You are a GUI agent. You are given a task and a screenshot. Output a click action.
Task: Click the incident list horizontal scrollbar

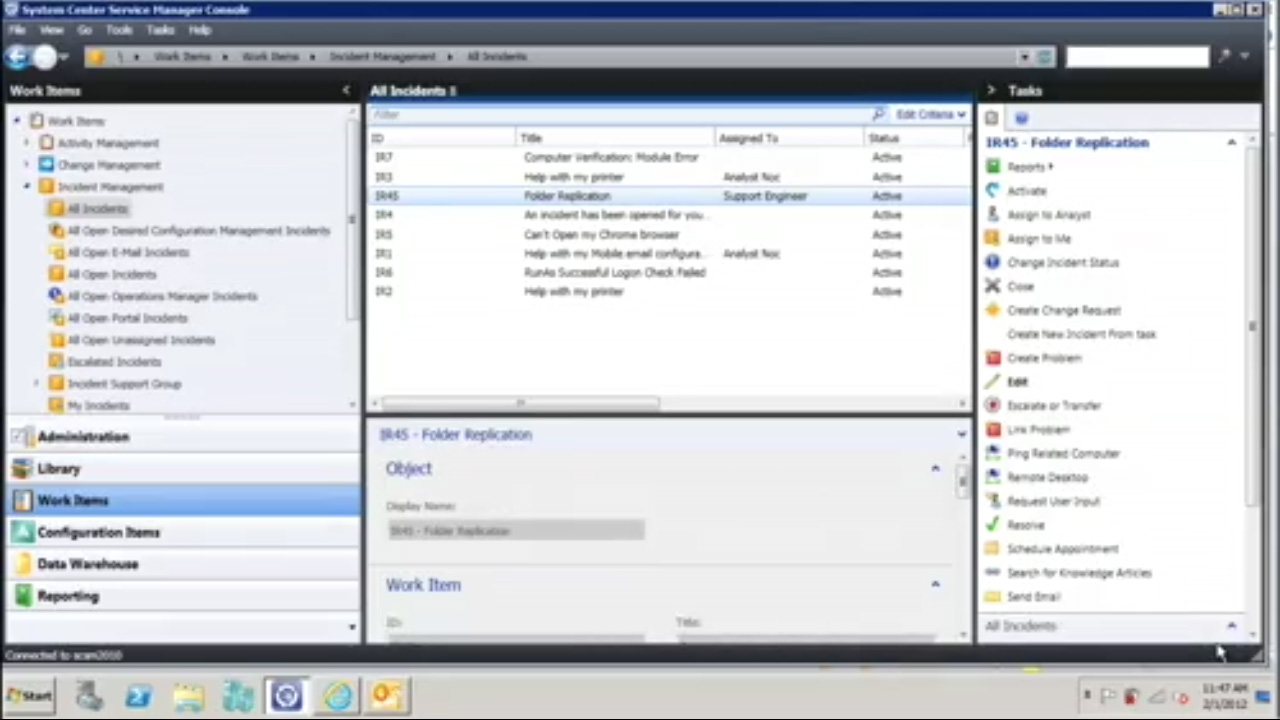click(520, 403)
